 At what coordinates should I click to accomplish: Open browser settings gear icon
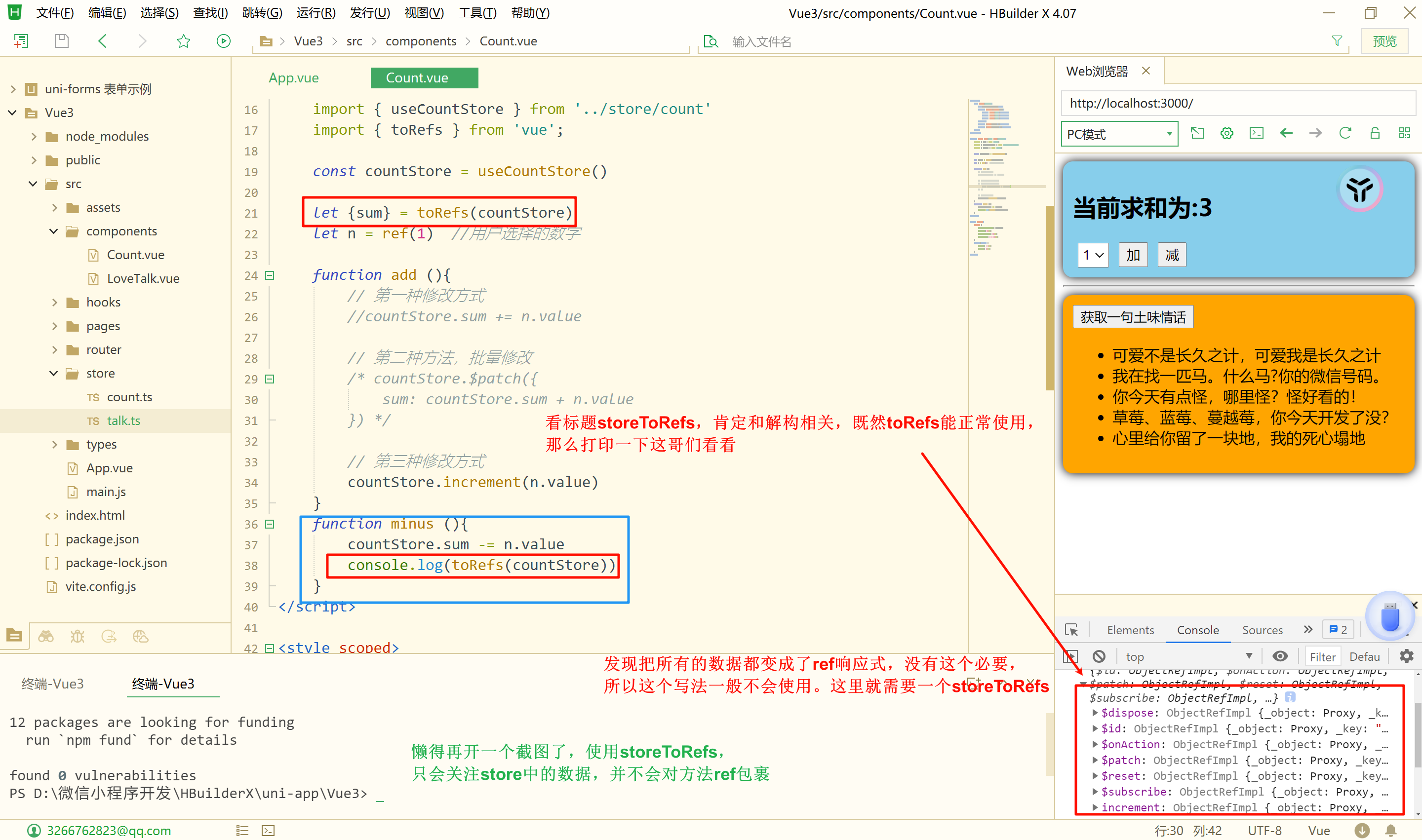[x=1226, y=134]
